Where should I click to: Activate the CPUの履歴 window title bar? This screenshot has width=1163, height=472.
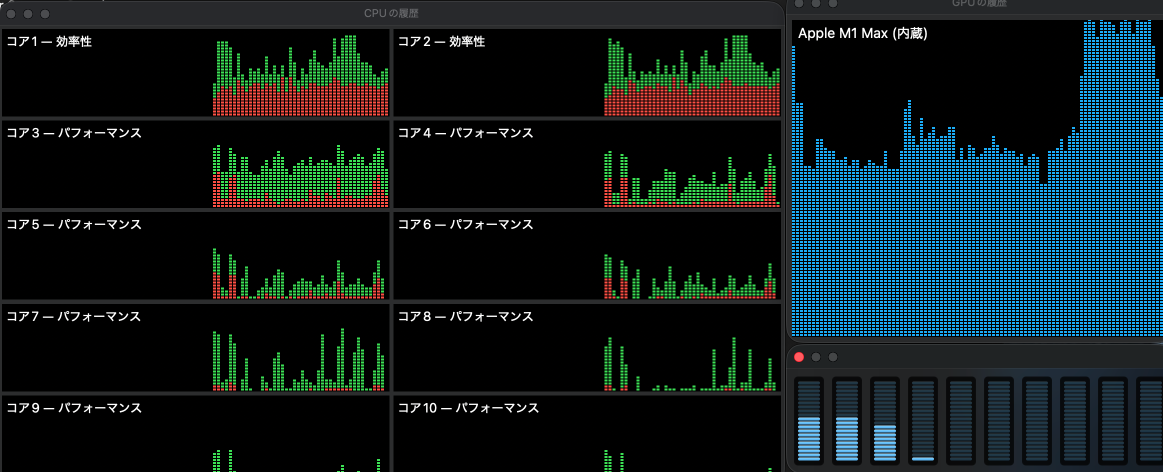pyautogui.click(x=393, y=13)
